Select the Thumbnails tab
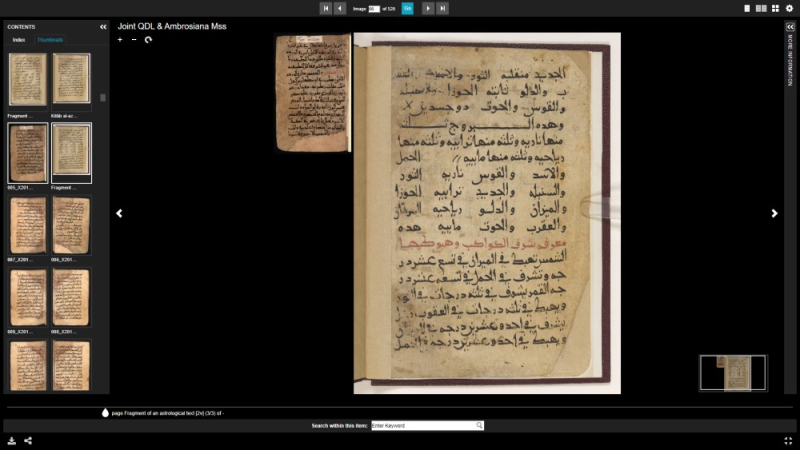 pyautogui.click(x=50, y=40)
